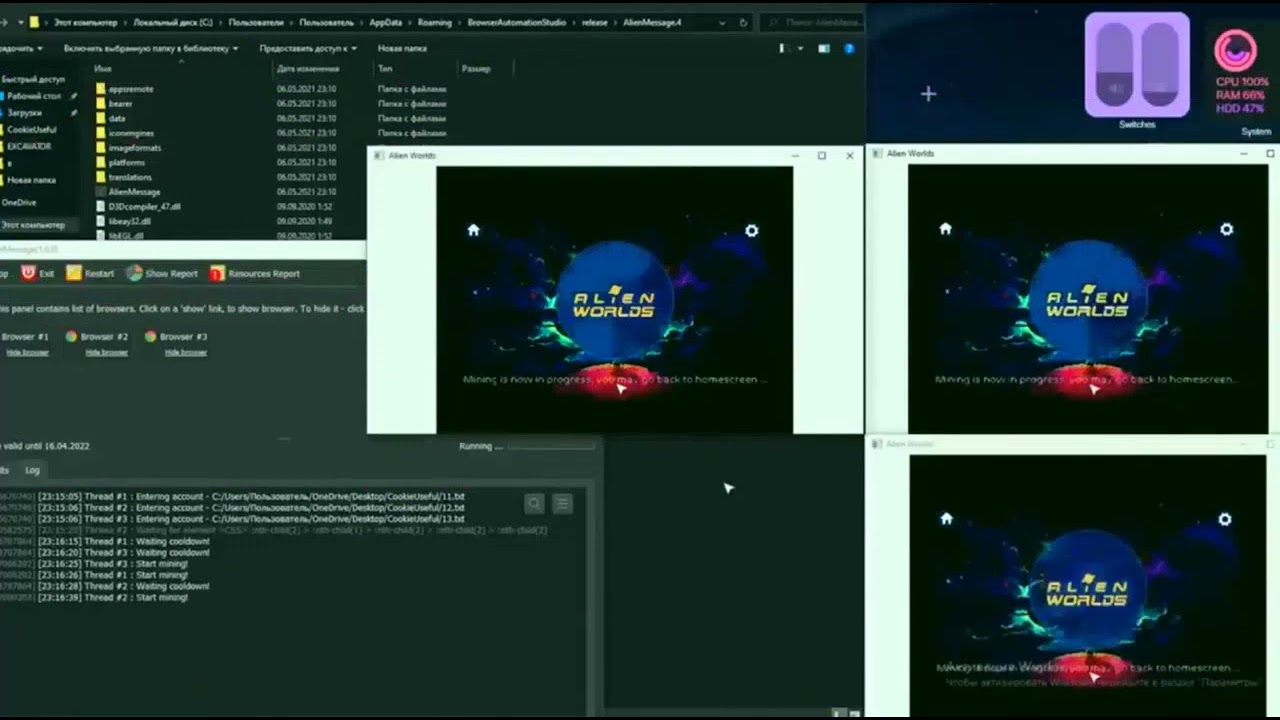Select OneDrive in the navigation pane
Viewport: 1280px width, 720px height.
click(x=19, y=202)
